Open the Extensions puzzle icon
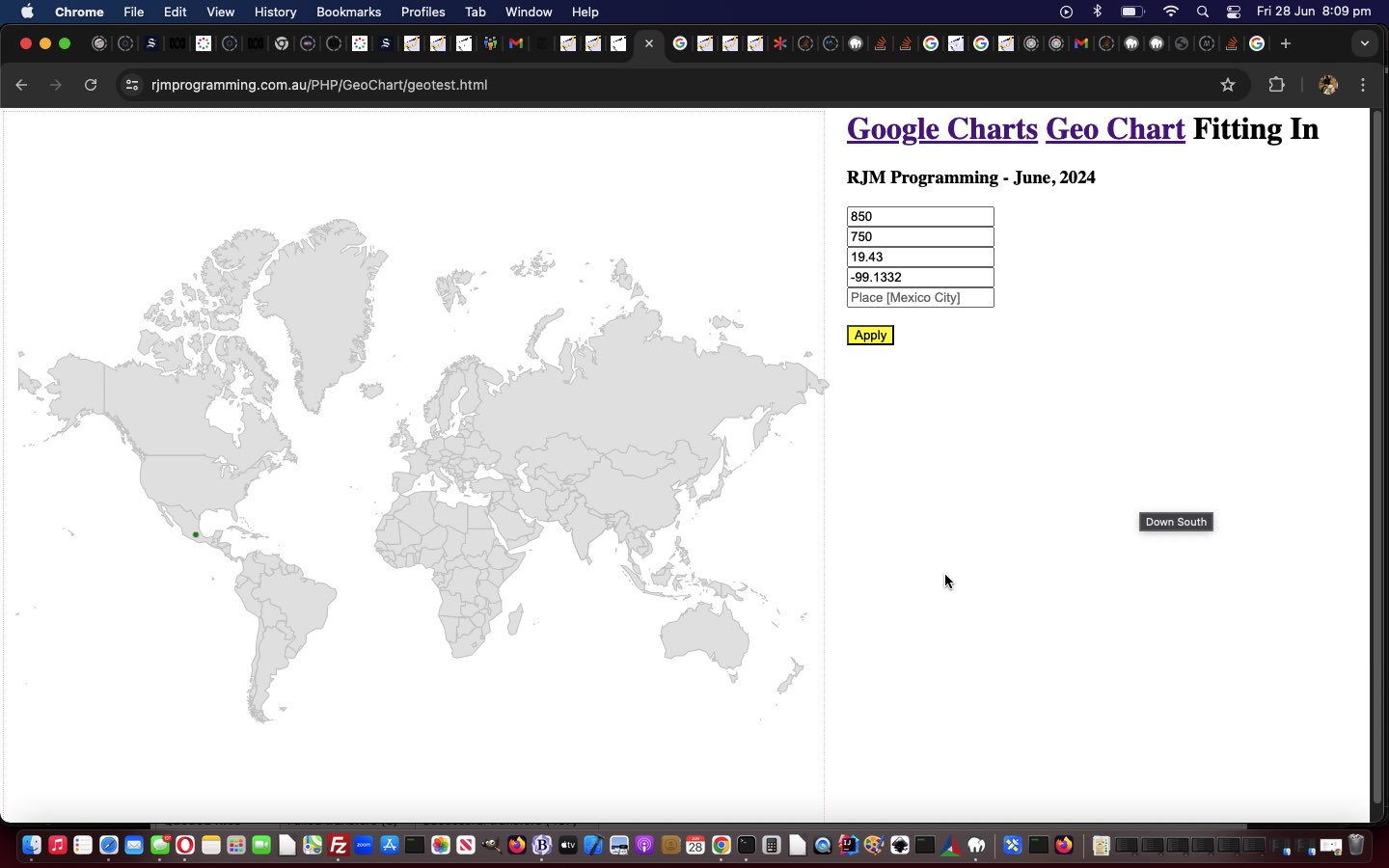1389x868 pixels. point(1276,85)
